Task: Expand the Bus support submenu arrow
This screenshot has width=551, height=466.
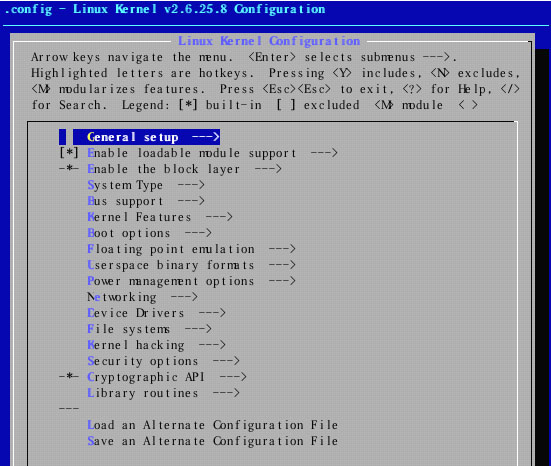Action: [191, 201]
